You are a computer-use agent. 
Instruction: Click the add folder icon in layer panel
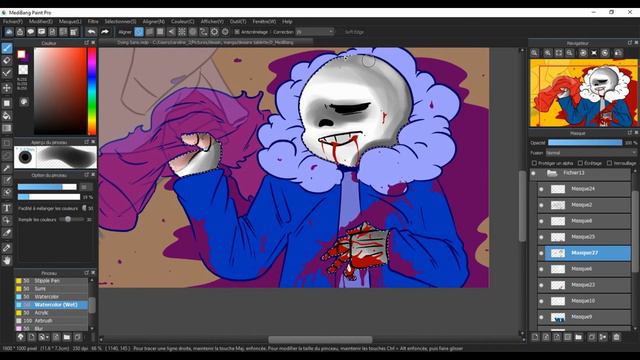coord(578,337)
